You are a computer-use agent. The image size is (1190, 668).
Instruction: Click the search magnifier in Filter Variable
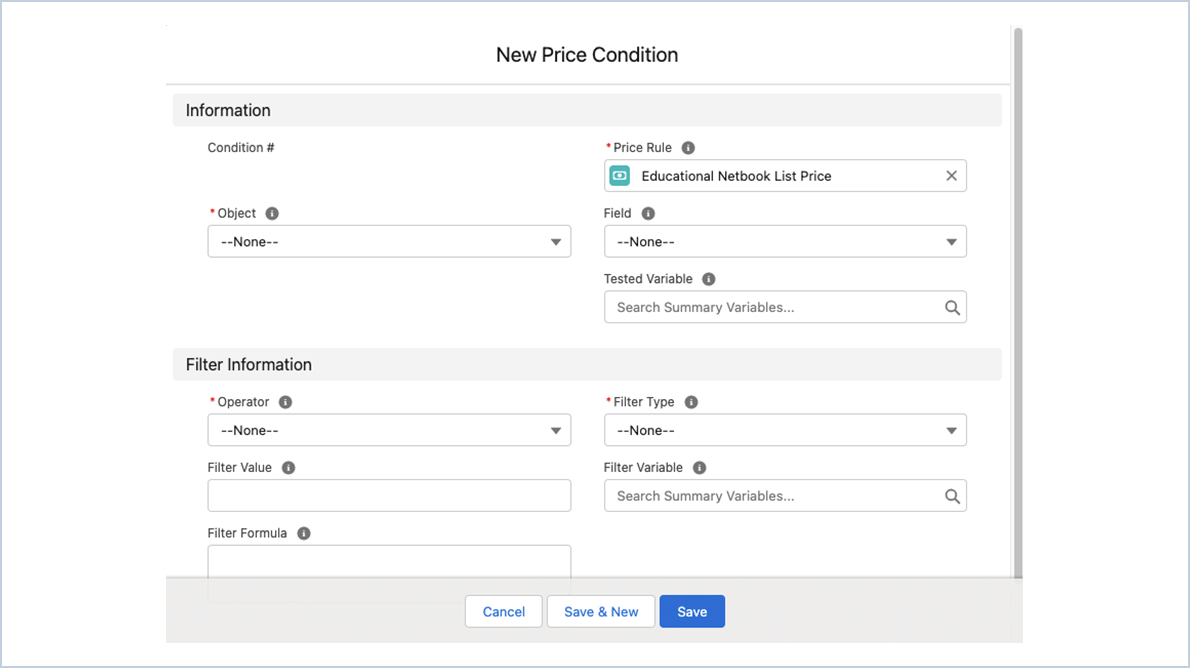951,495
